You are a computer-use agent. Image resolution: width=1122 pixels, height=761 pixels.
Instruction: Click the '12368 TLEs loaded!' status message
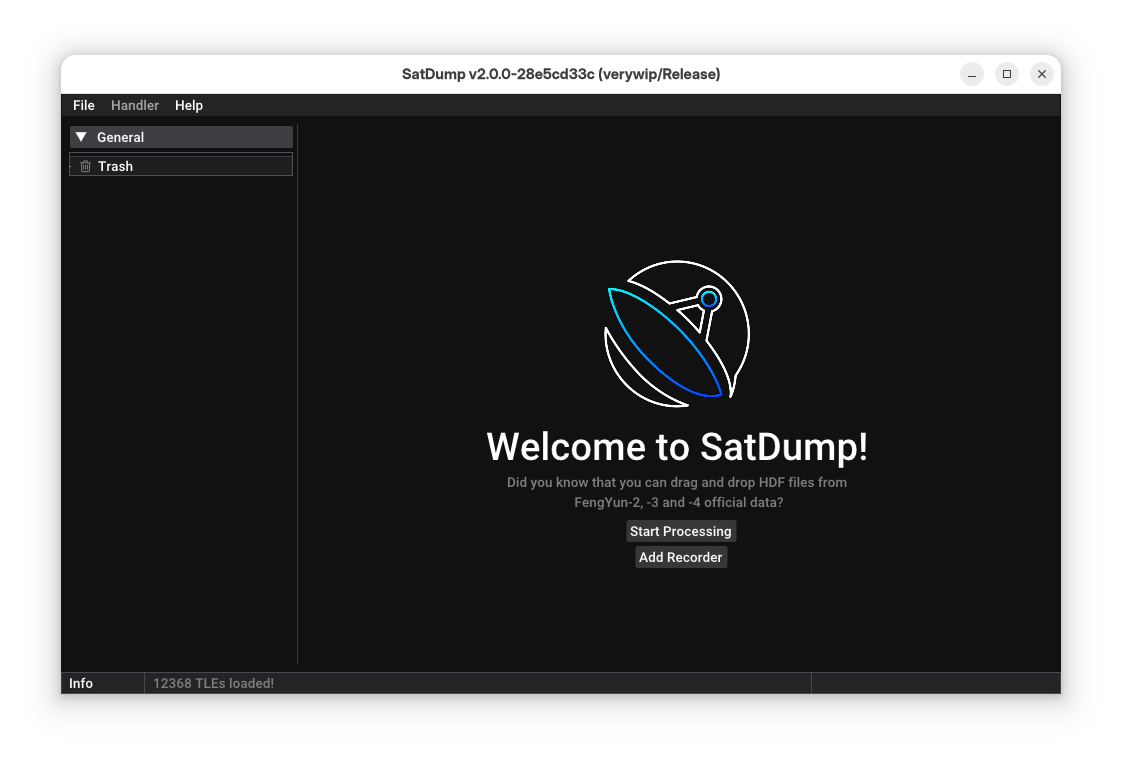point(214,683)
